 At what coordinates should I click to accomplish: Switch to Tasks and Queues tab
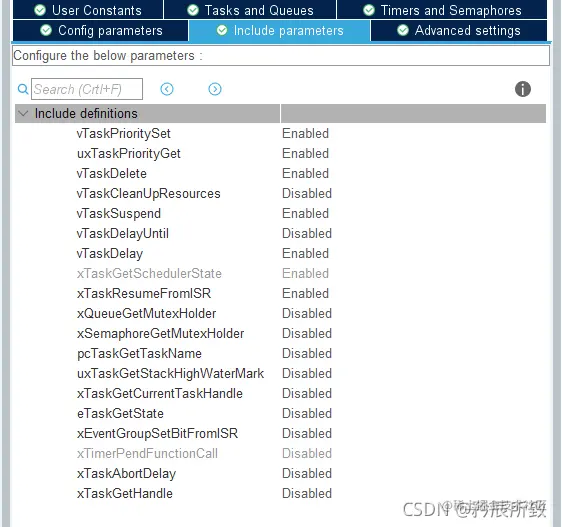point(250,10)
